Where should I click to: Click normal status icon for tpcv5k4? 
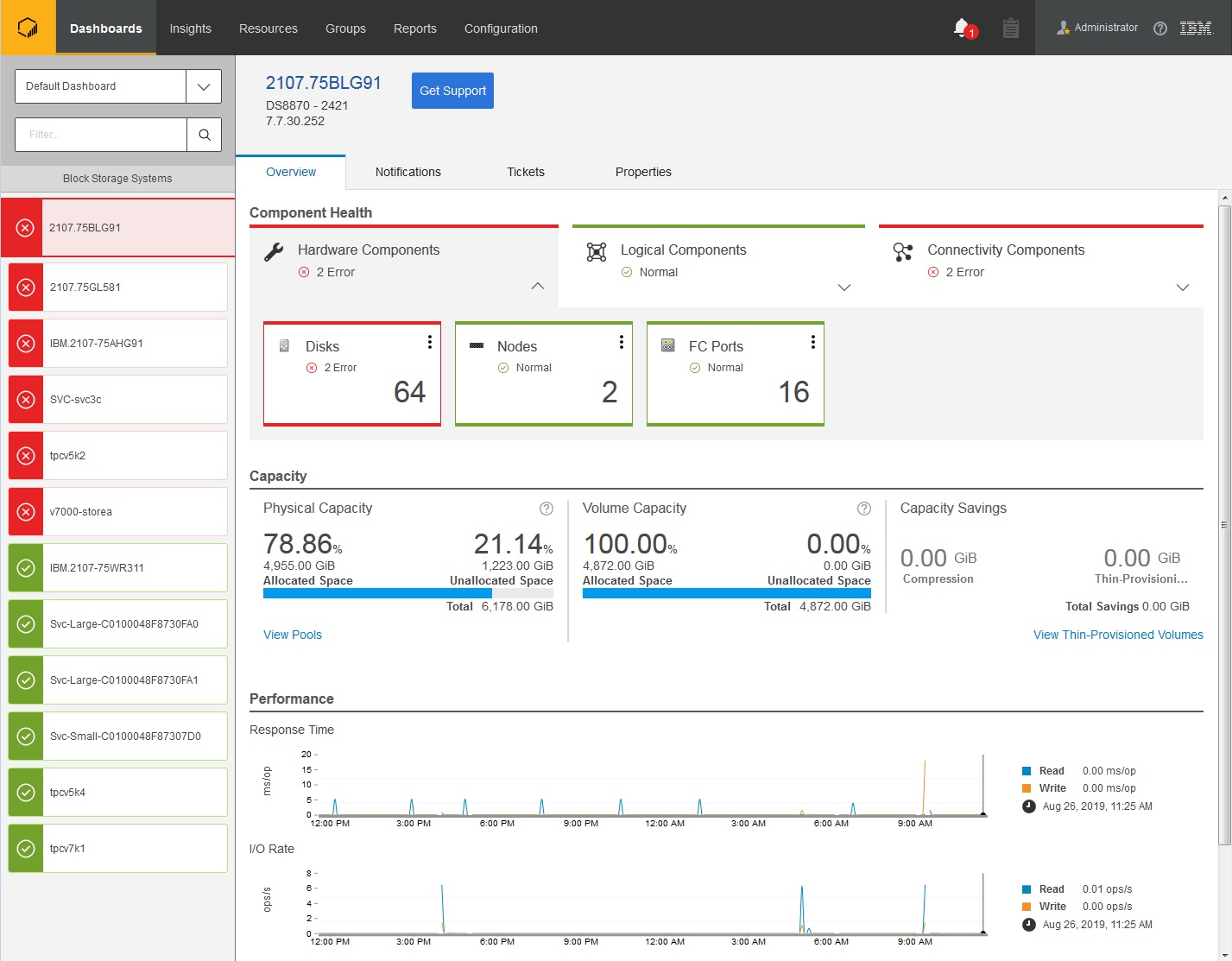(26, 793)
